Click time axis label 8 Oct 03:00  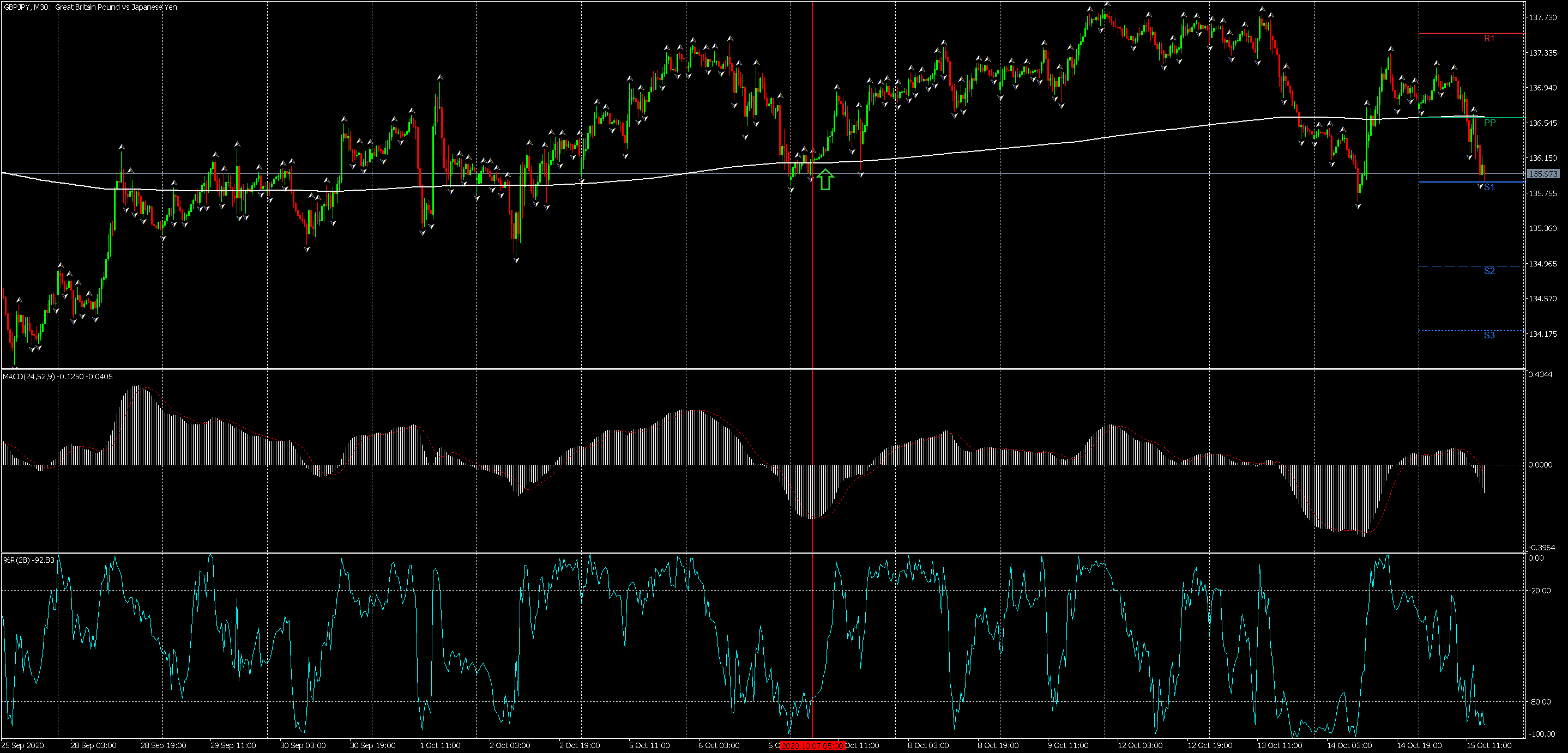coord(928,746)
